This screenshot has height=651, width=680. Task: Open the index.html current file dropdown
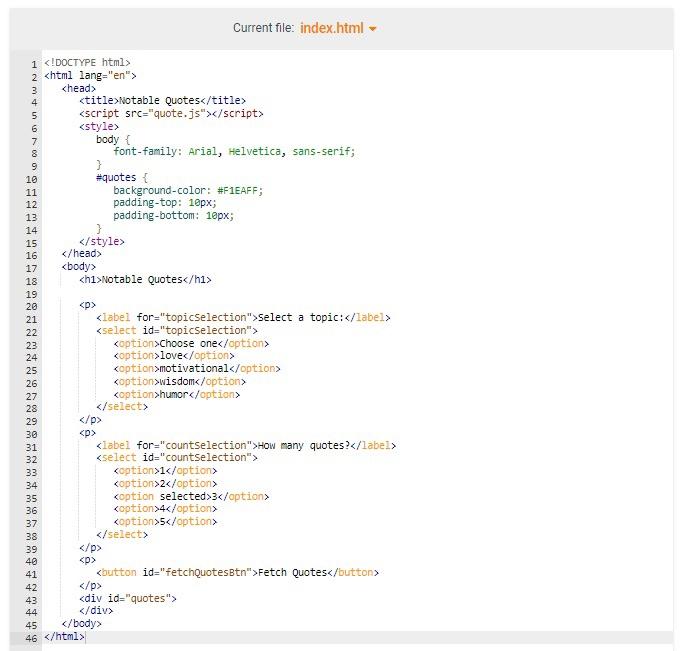[338, 28]
